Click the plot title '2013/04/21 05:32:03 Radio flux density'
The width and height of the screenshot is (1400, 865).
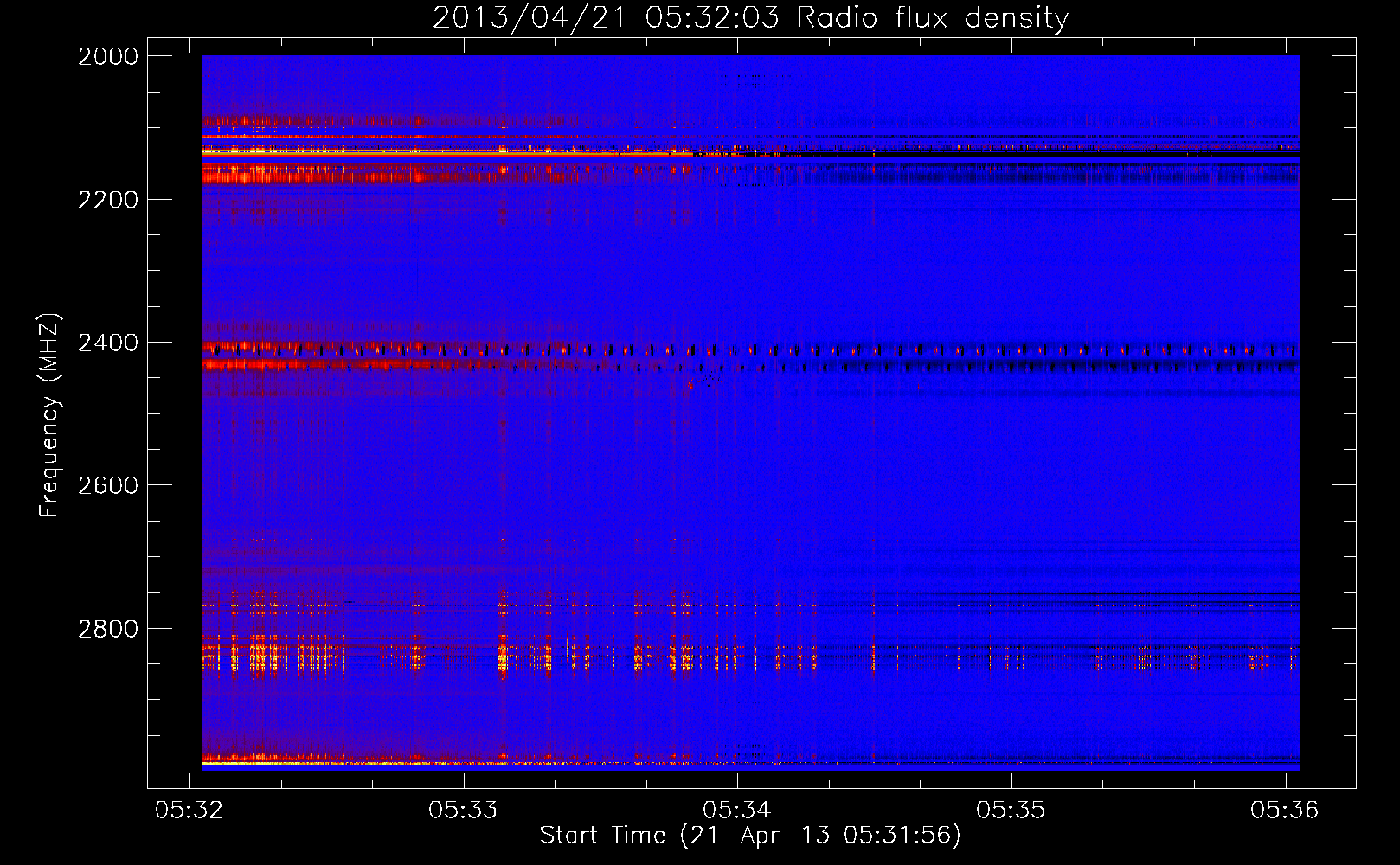tap(750, 18)
